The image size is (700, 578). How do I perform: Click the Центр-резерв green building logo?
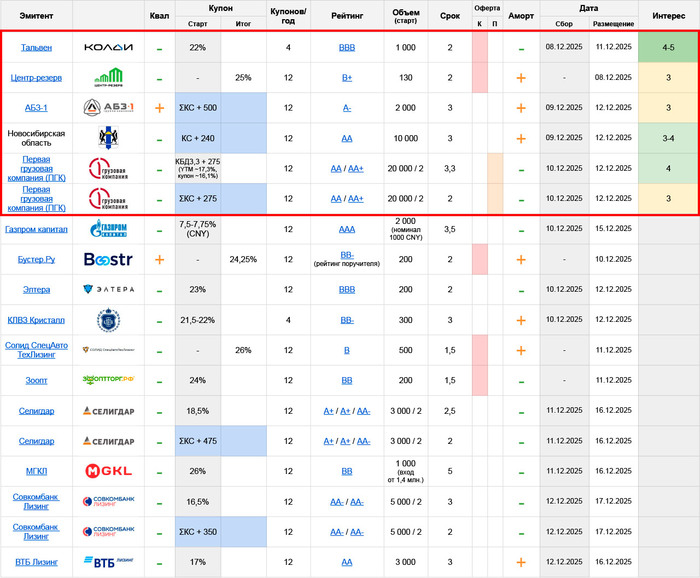[108, 78]
